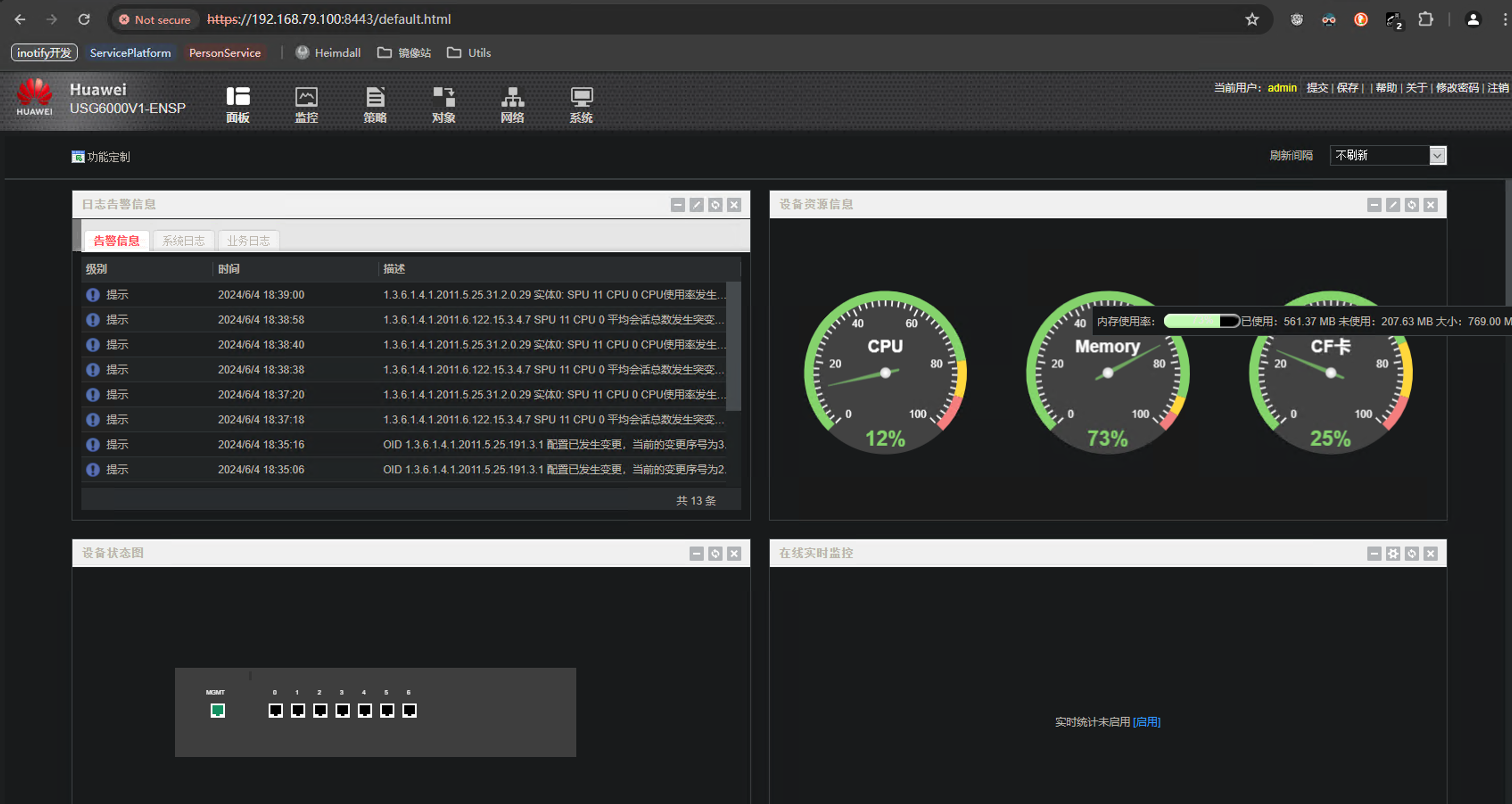This screenshot has height=804, width=1512.
Task: Select alarm row at 2024/6/4 18:37:20
Action: pyautogui.click(x=404, y=395)
